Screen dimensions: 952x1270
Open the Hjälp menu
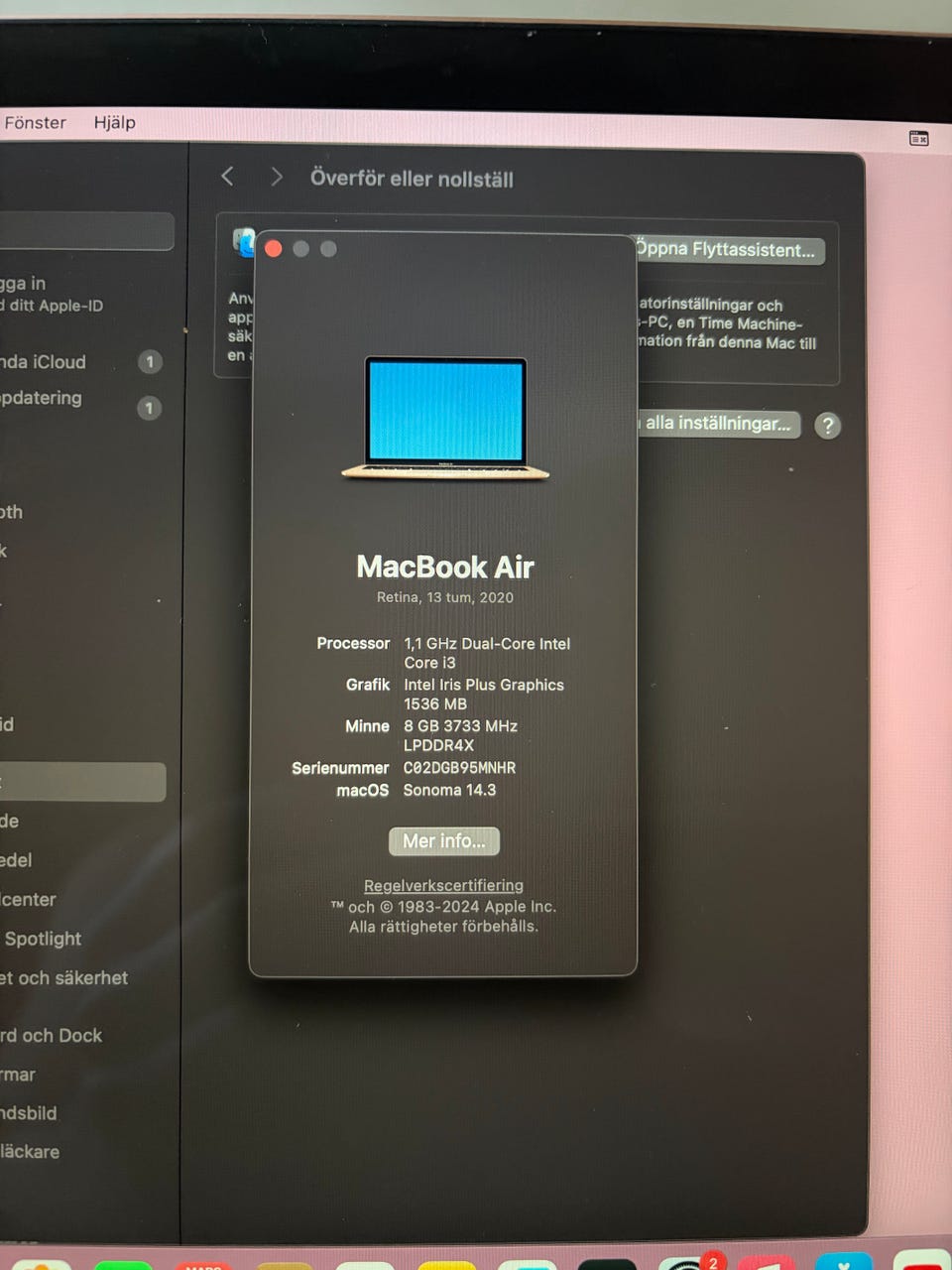[114, 123]
